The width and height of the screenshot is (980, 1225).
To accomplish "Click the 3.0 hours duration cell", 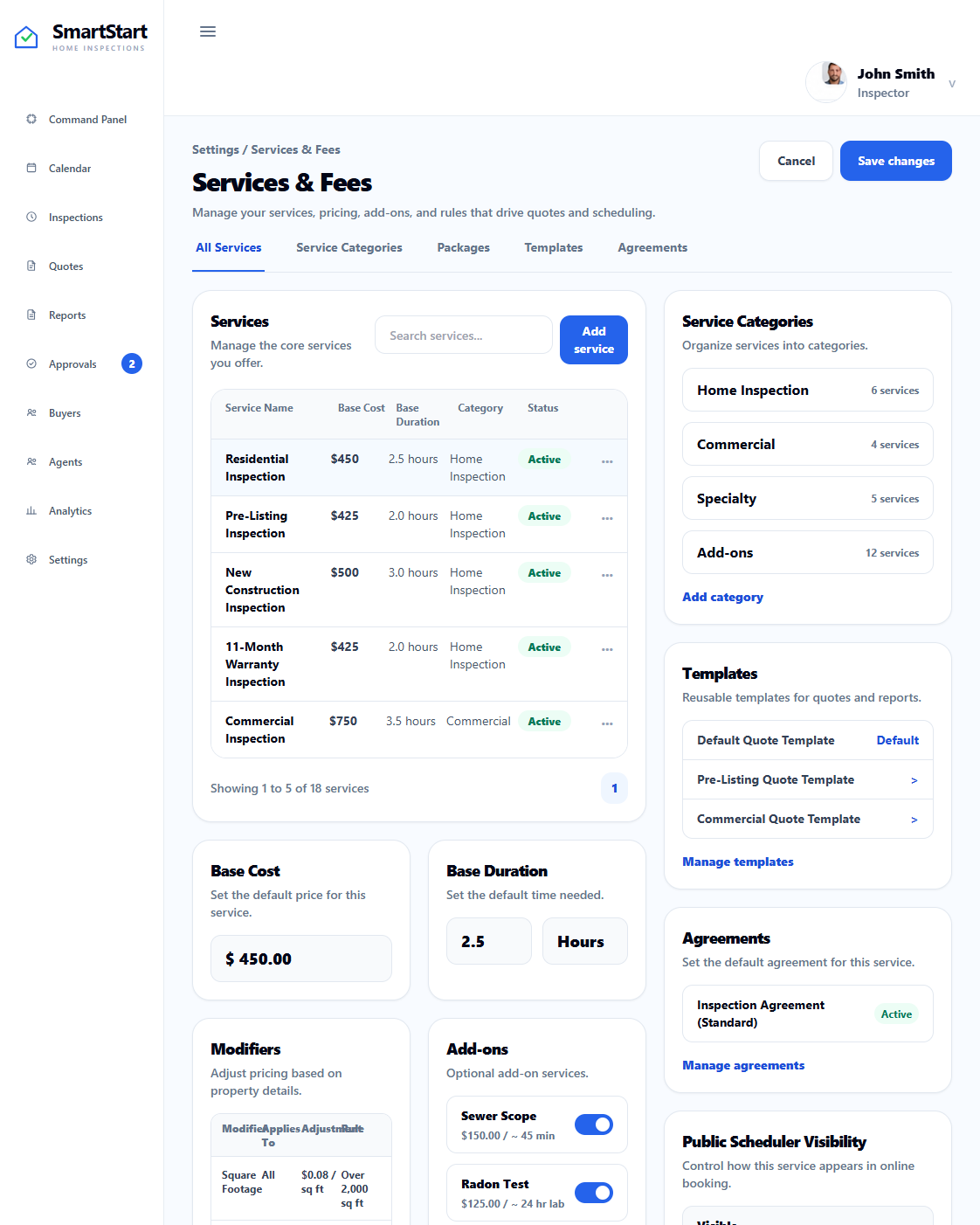I will click(x=413, y=572).
